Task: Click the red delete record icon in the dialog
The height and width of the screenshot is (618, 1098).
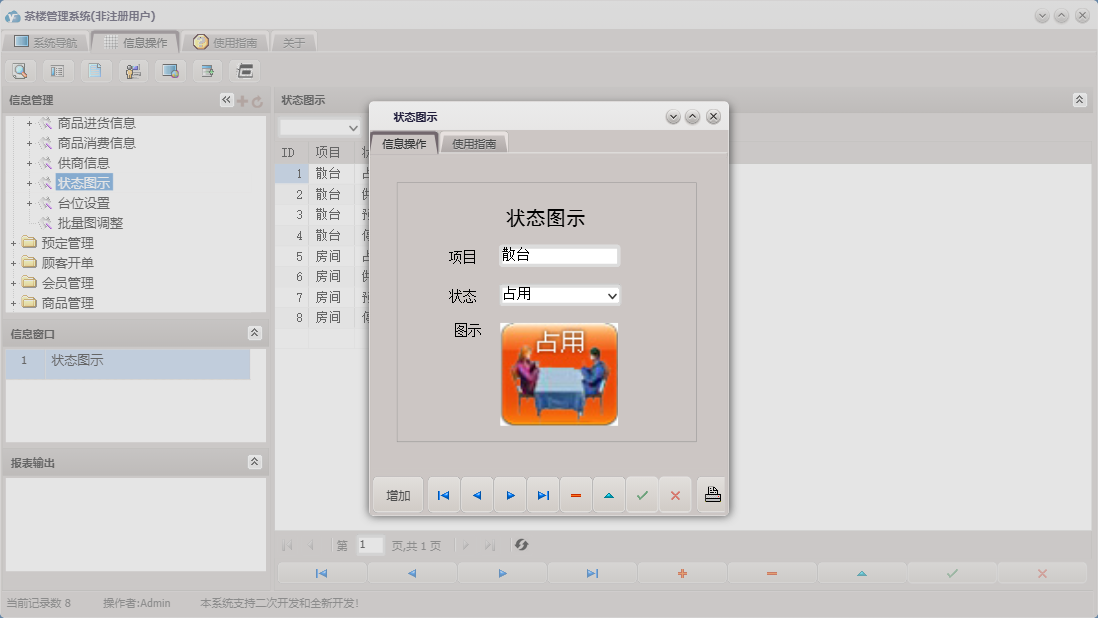Action: coord(576,494)
